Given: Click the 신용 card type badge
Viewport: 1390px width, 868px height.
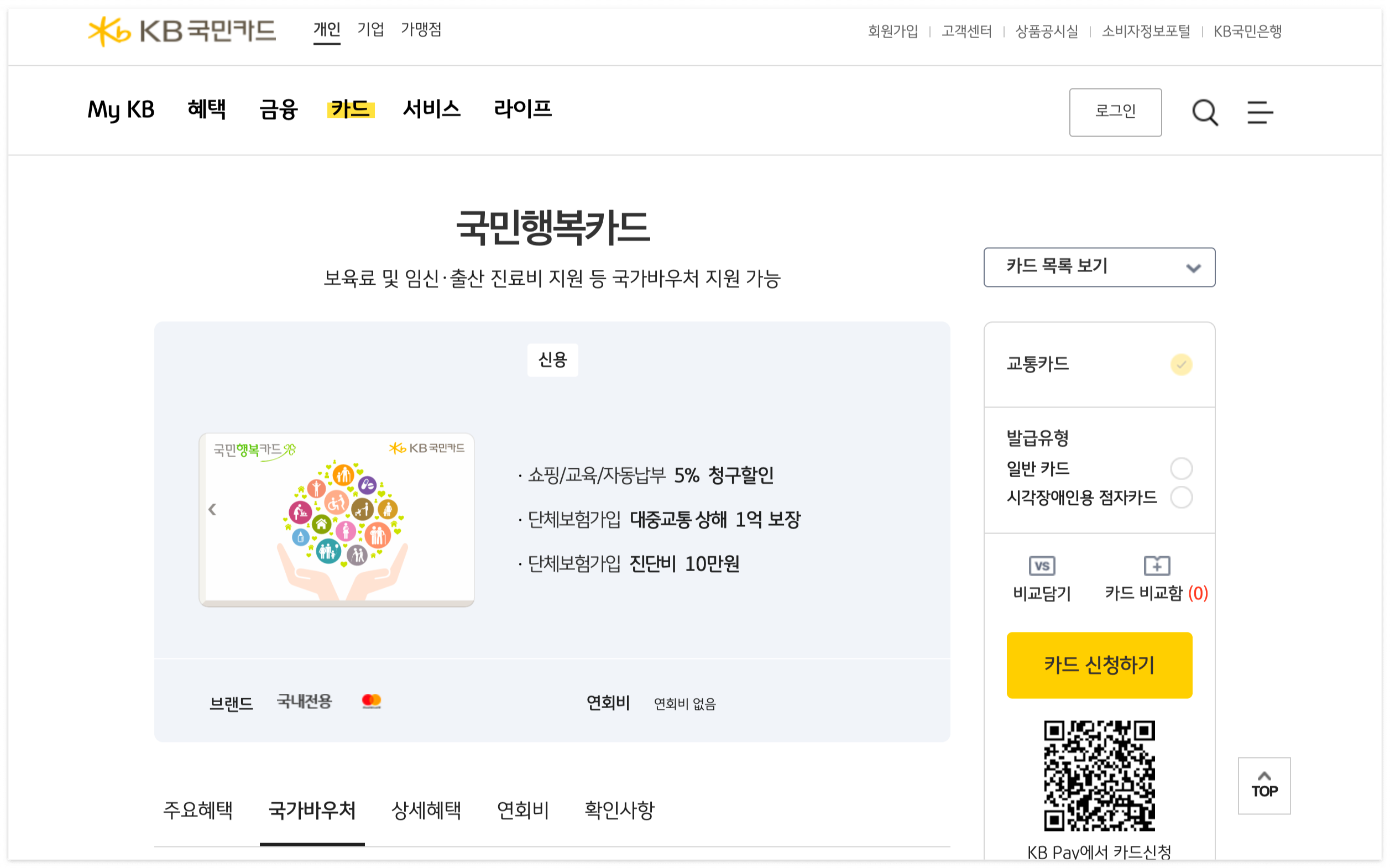Looking at the screenshot, I should pyautogui.click(x=552, y=360).
